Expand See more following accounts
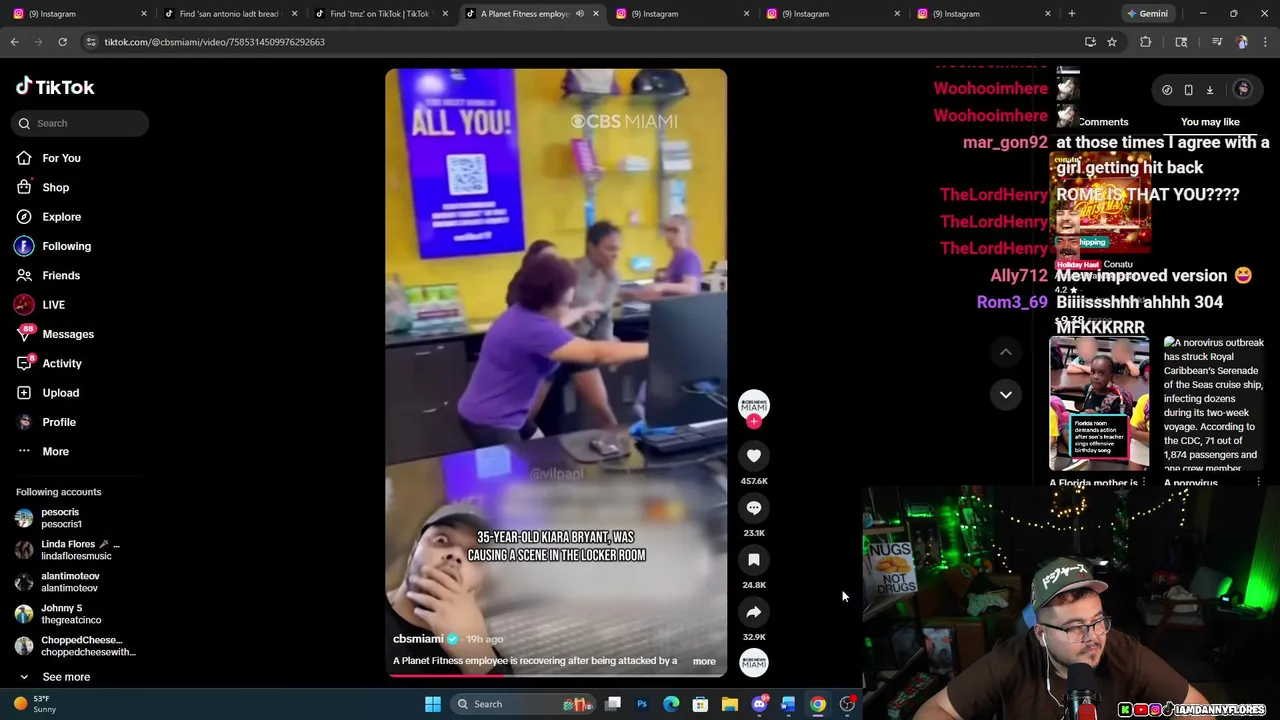Image resolution: width=1280 pixels, height=720 pixels. (65, 677)
